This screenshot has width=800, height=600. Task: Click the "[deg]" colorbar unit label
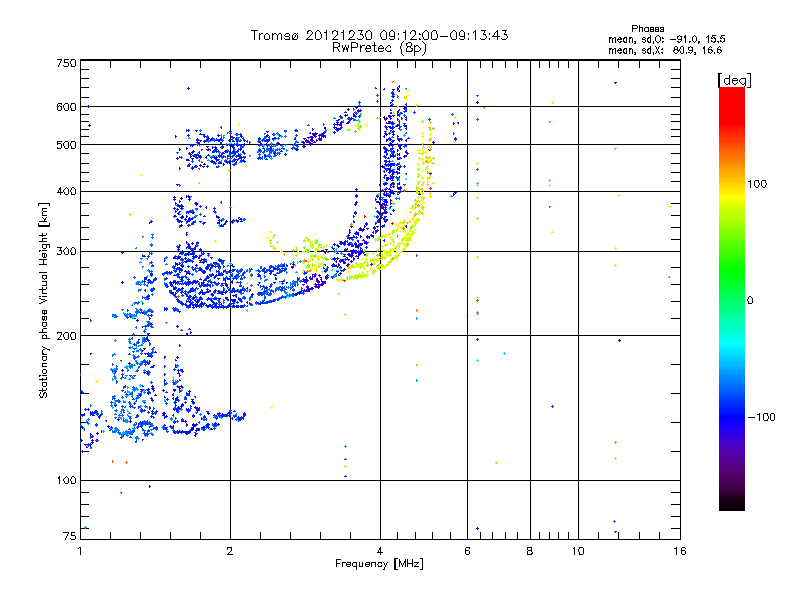click(734, 80)
